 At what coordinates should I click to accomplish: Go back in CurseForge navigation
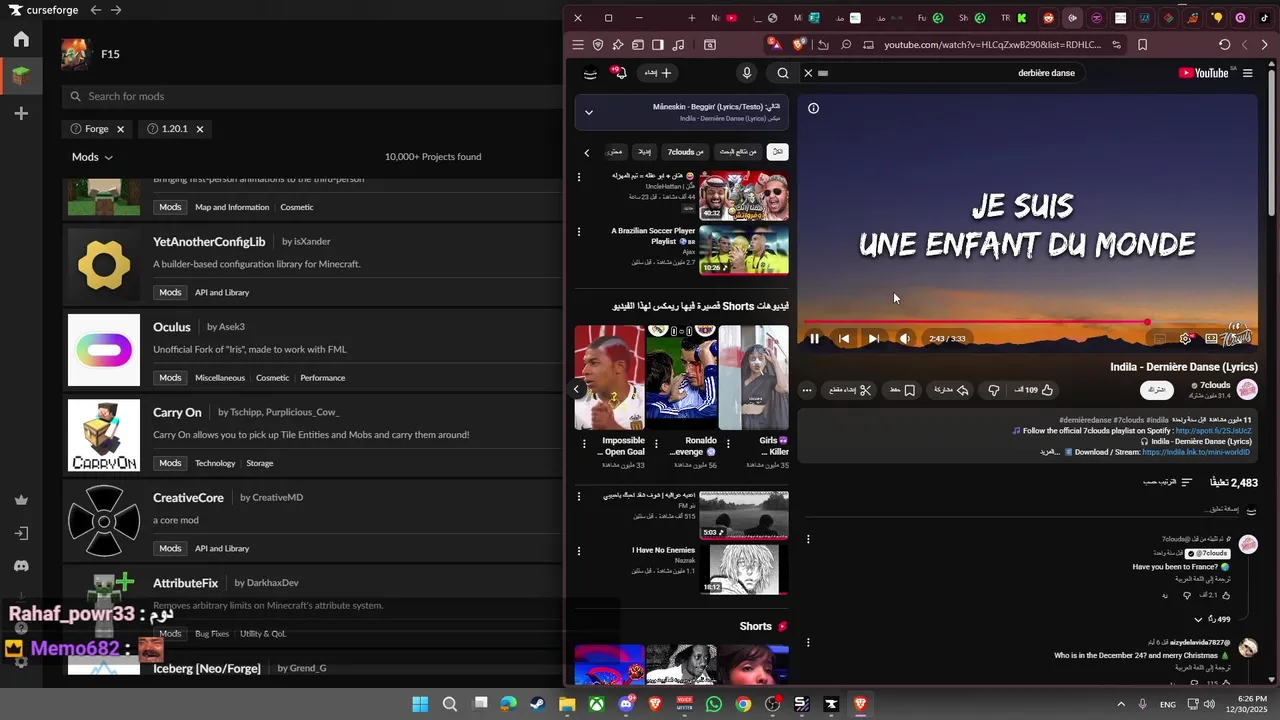point(95,10)
